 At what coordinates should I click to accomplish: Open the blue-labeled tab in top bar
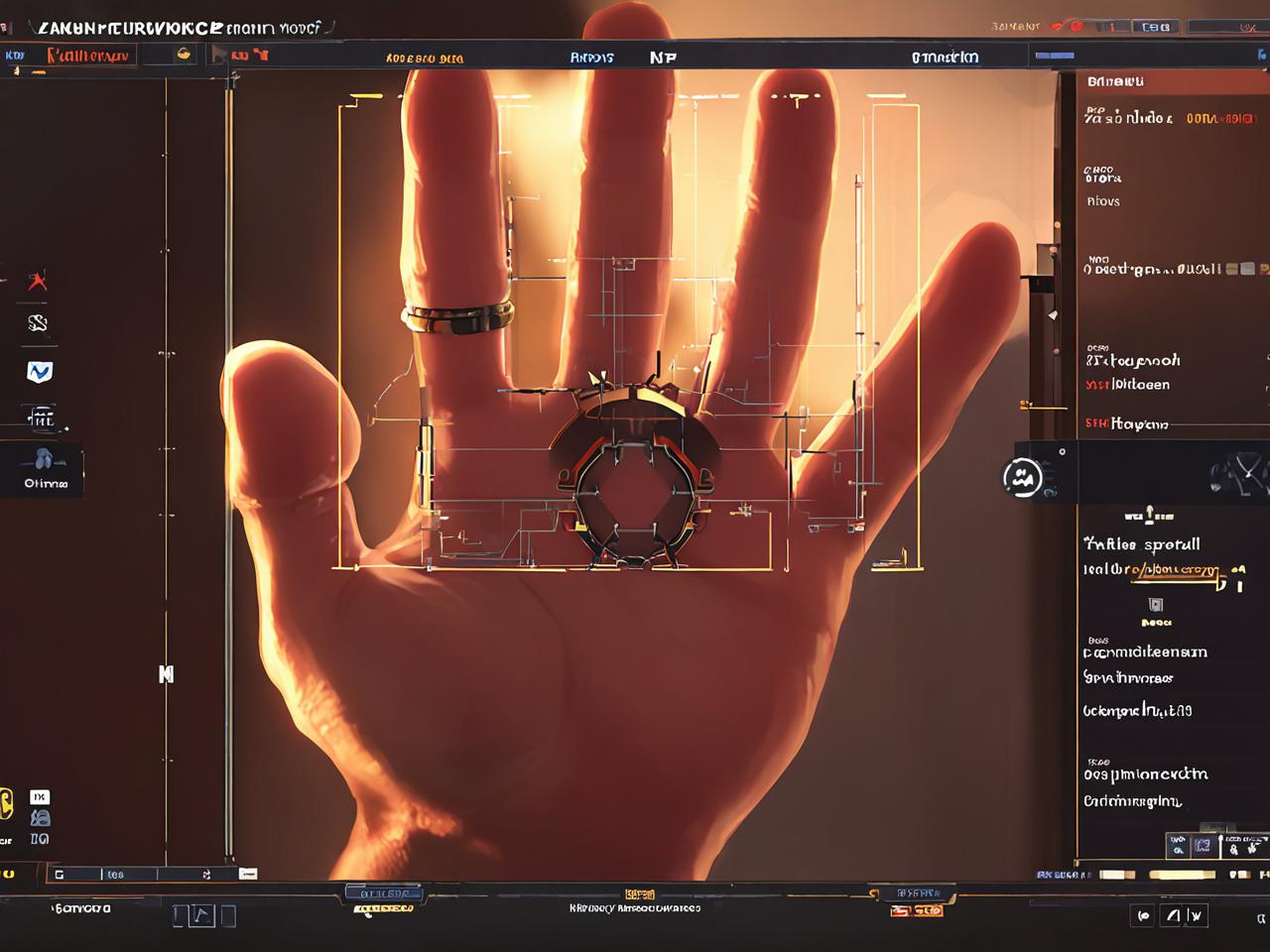coord(591,58)
